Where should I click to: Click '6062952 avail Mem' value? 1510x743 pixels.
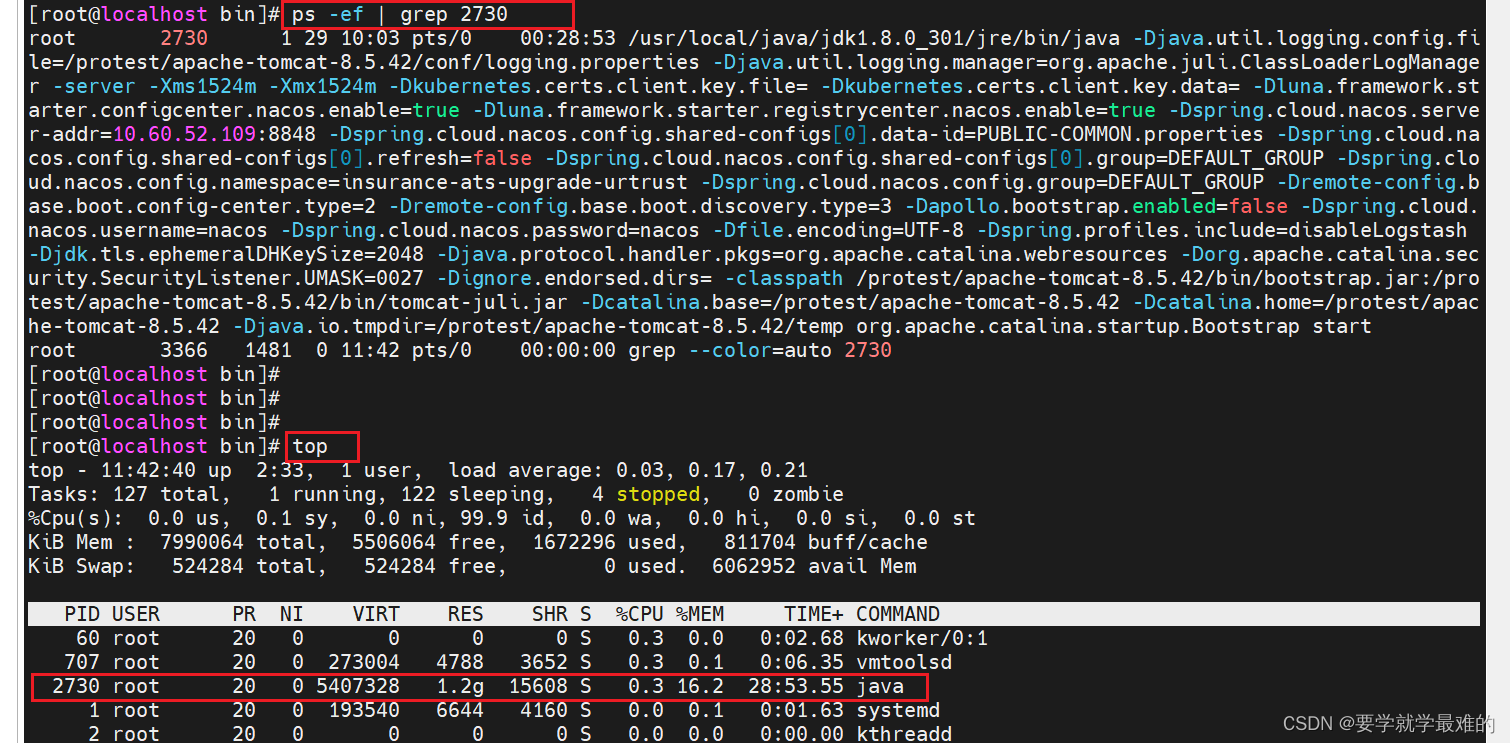[814, 566]
